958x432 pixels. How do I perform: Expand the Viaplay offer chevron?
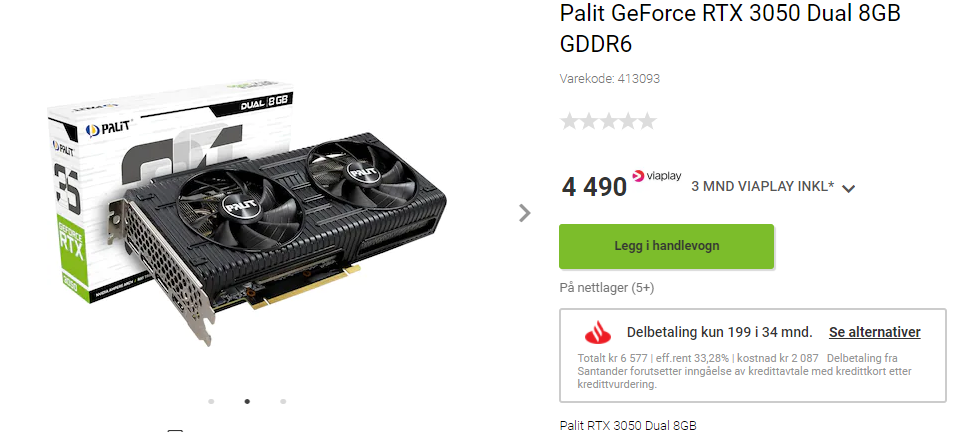pos(848,189)
